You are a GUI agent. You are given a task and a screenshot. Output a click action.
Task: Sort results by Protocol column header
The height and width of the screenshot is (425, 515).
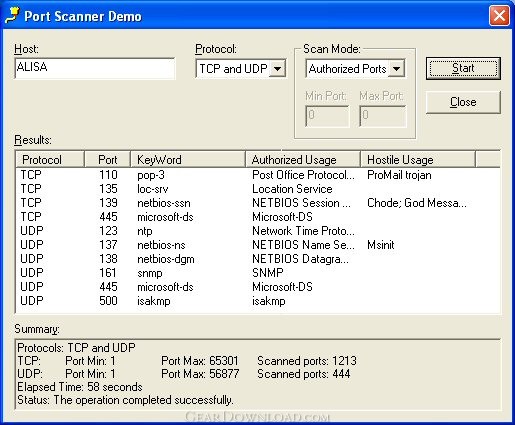coord(50,159)
